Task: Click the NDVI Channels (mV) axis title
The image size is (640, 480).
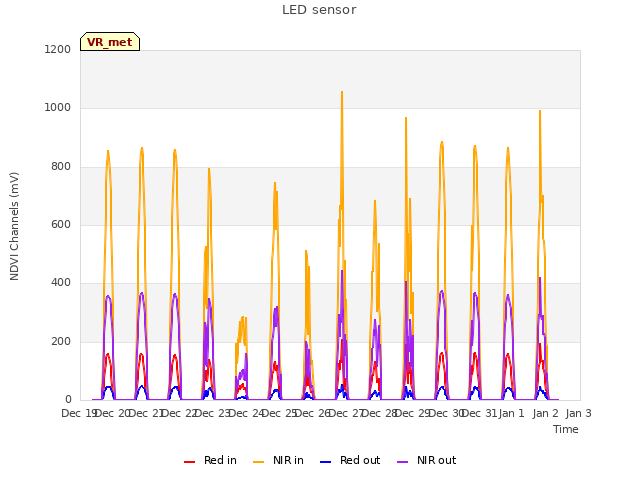Action: pos(14,226)
